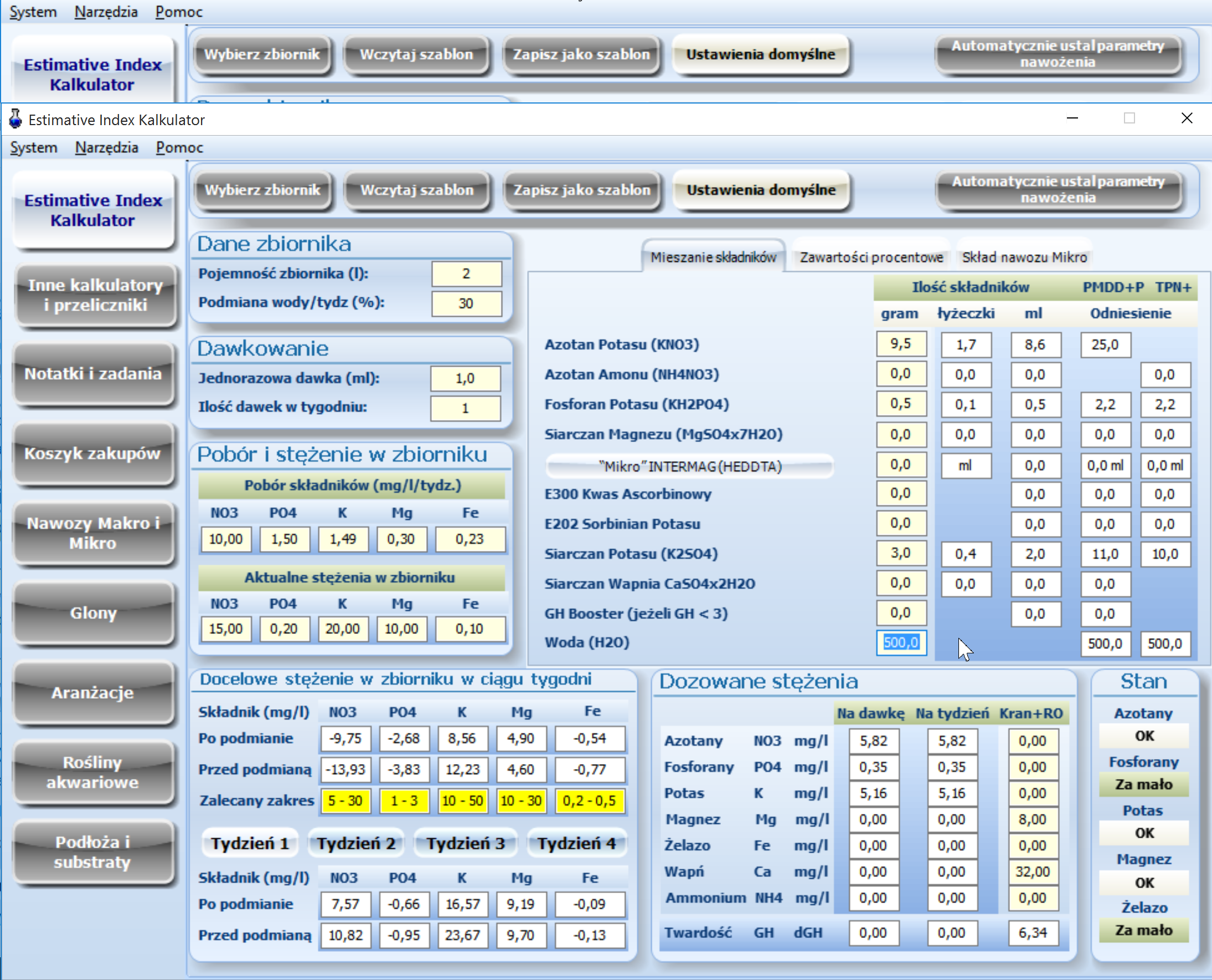This screenshot has width=1212, height=980.
Task: Click Mg field under Aktualne stężenia
Action: (x=401, y=629)
